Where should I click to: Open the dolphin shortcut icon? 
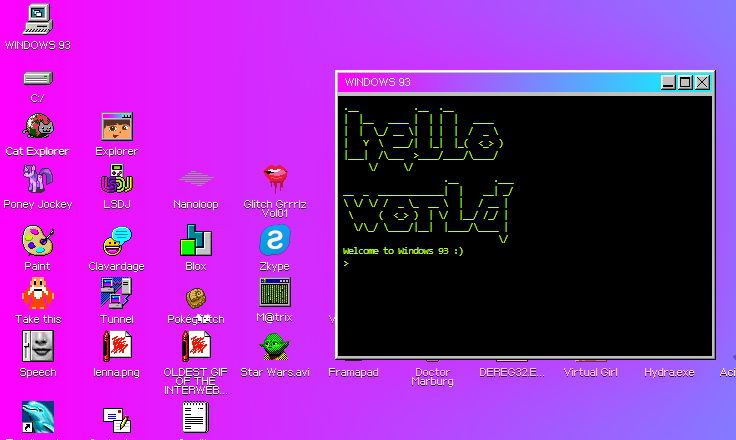tap(38, 417)
